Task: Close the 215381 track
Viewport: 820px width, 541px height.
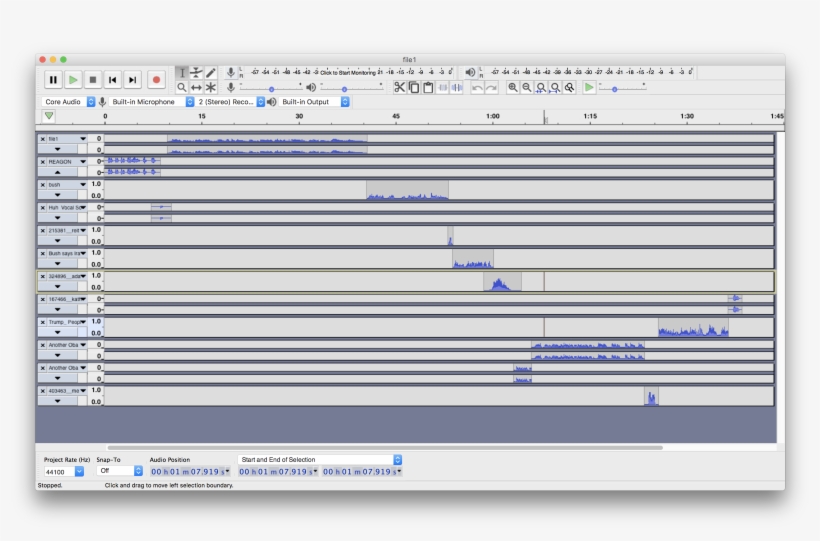Action: pos(42,230)
